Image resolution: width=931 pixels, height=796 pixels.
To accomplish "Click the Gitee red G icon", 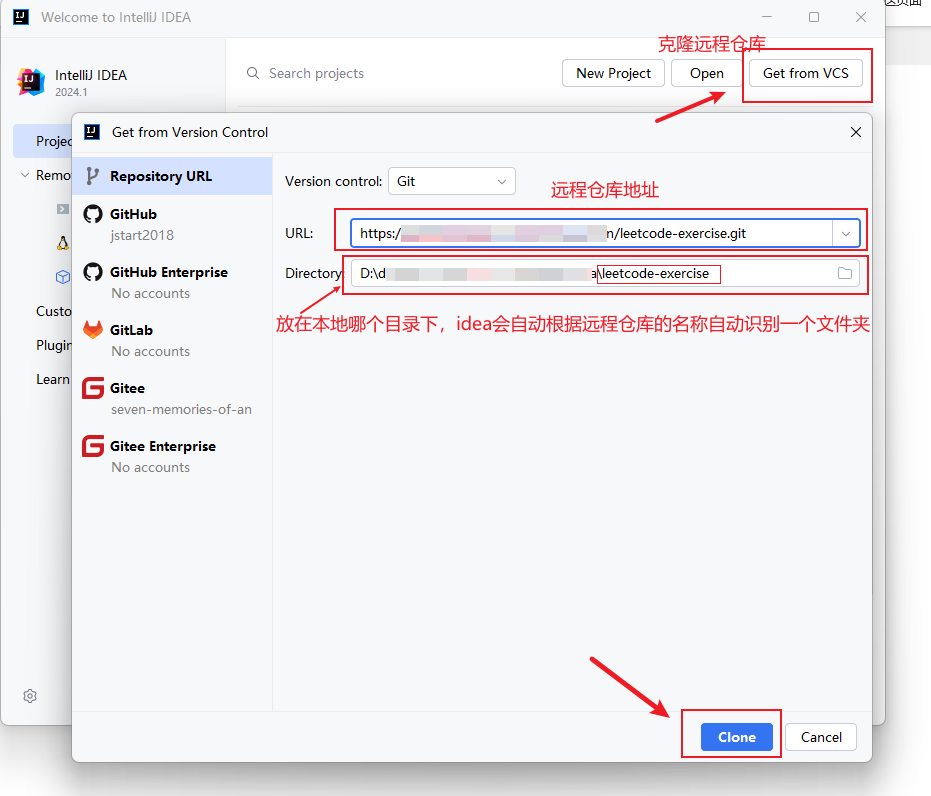I will coord(93,388).
